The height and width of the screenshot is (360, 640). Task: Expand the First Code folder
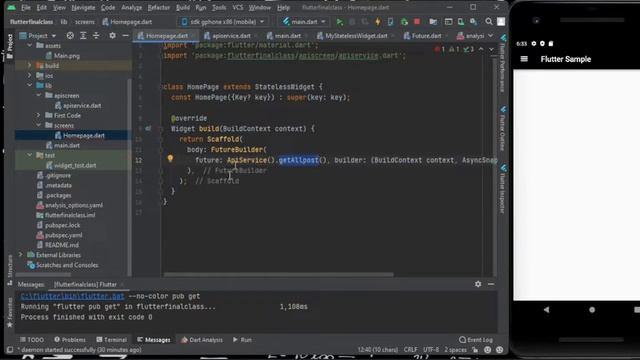click(39, 116)
